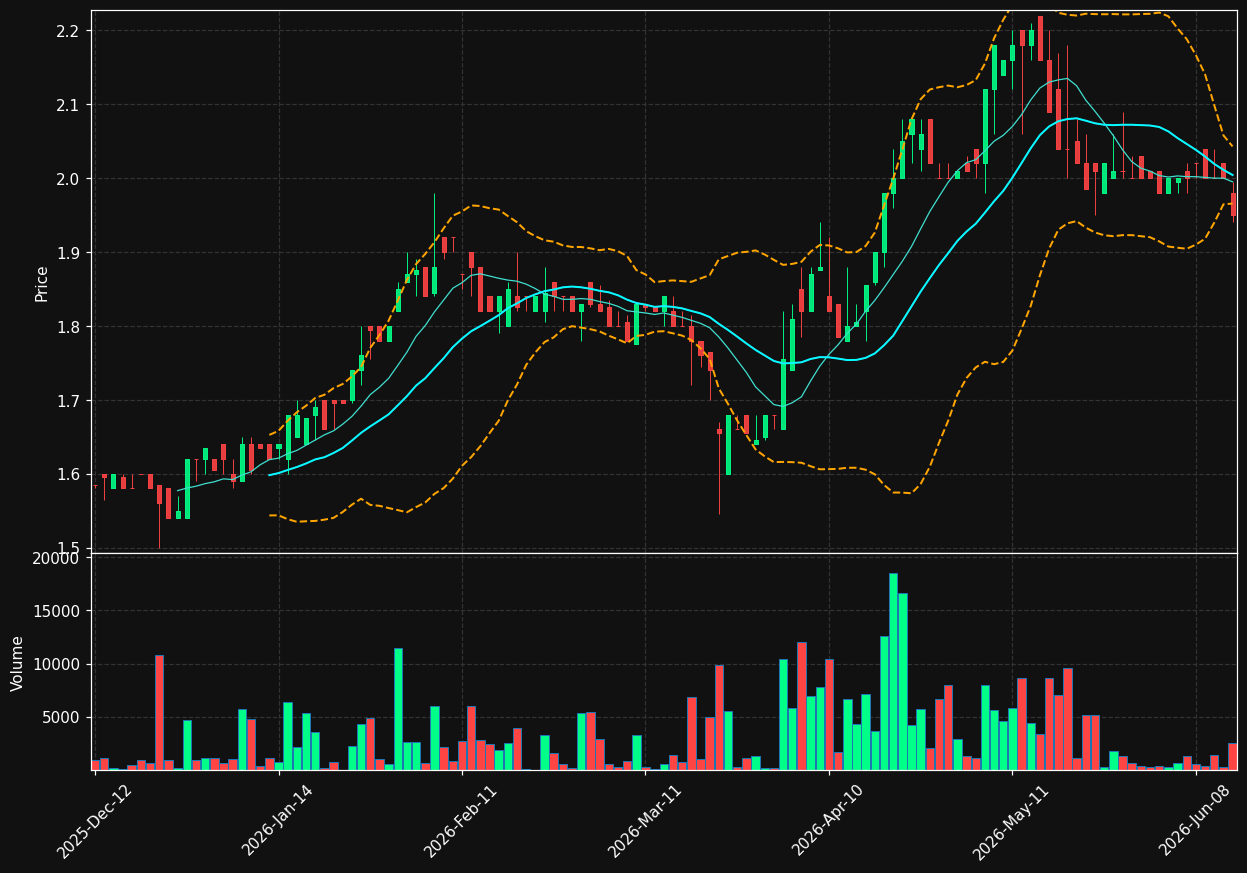Click the Price axis title
The width and height of the screenshot is (1247, 873).
click(x=42, y=283)
